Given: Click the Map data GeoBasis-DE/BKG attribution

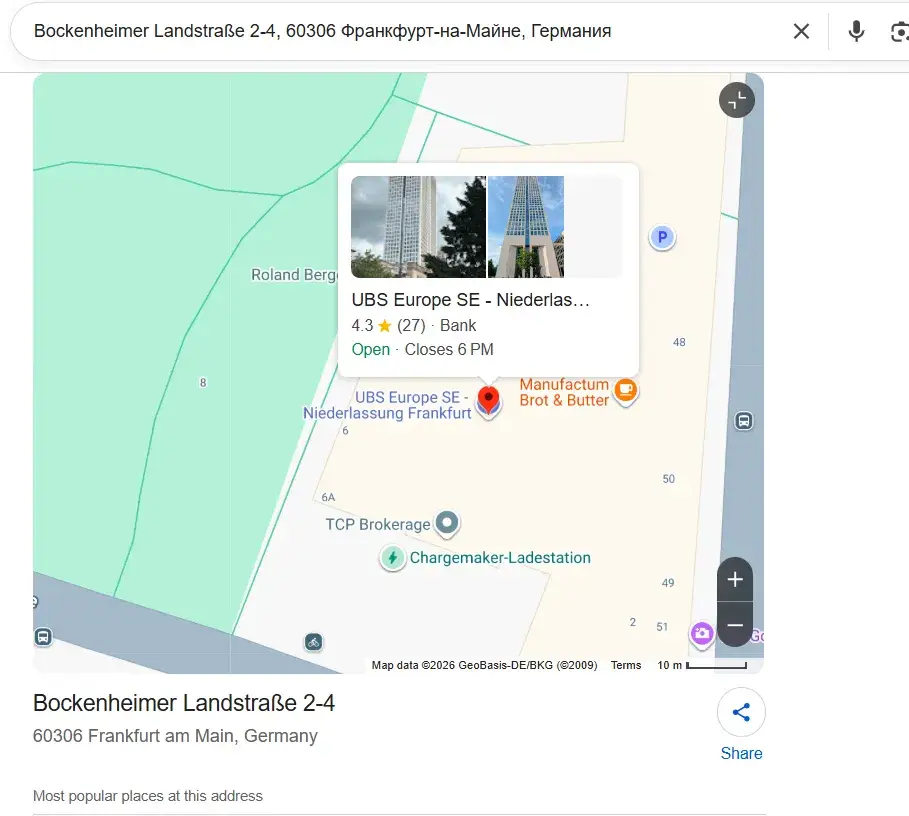Looking at the screenshot, I should coord(485,665).
